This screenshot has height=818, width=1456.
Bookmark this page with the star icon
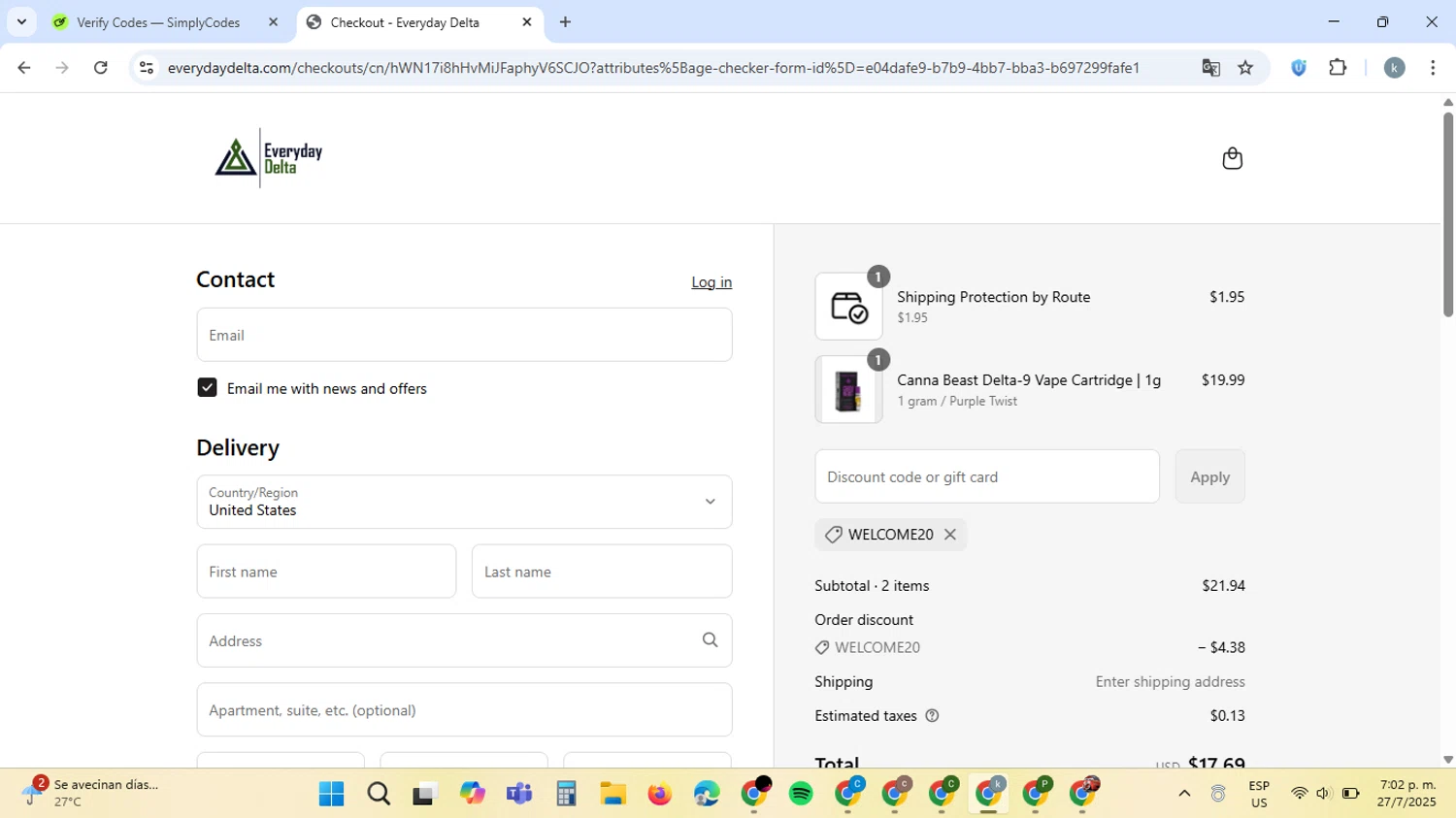pyautogui.click(x=1245, y=68)
